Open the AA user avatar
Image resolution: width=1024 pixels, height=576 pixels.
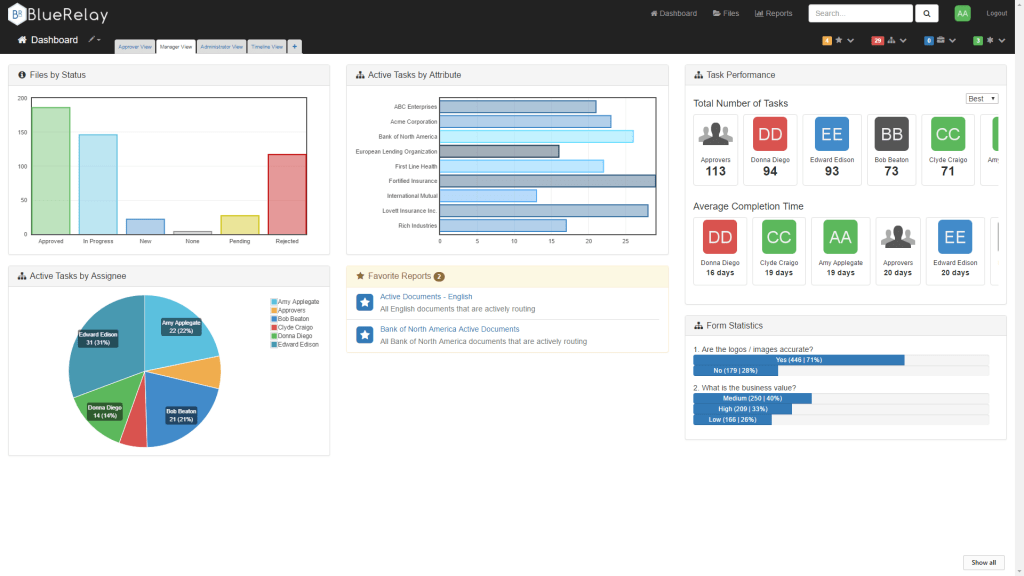click(x=962, y=13)
